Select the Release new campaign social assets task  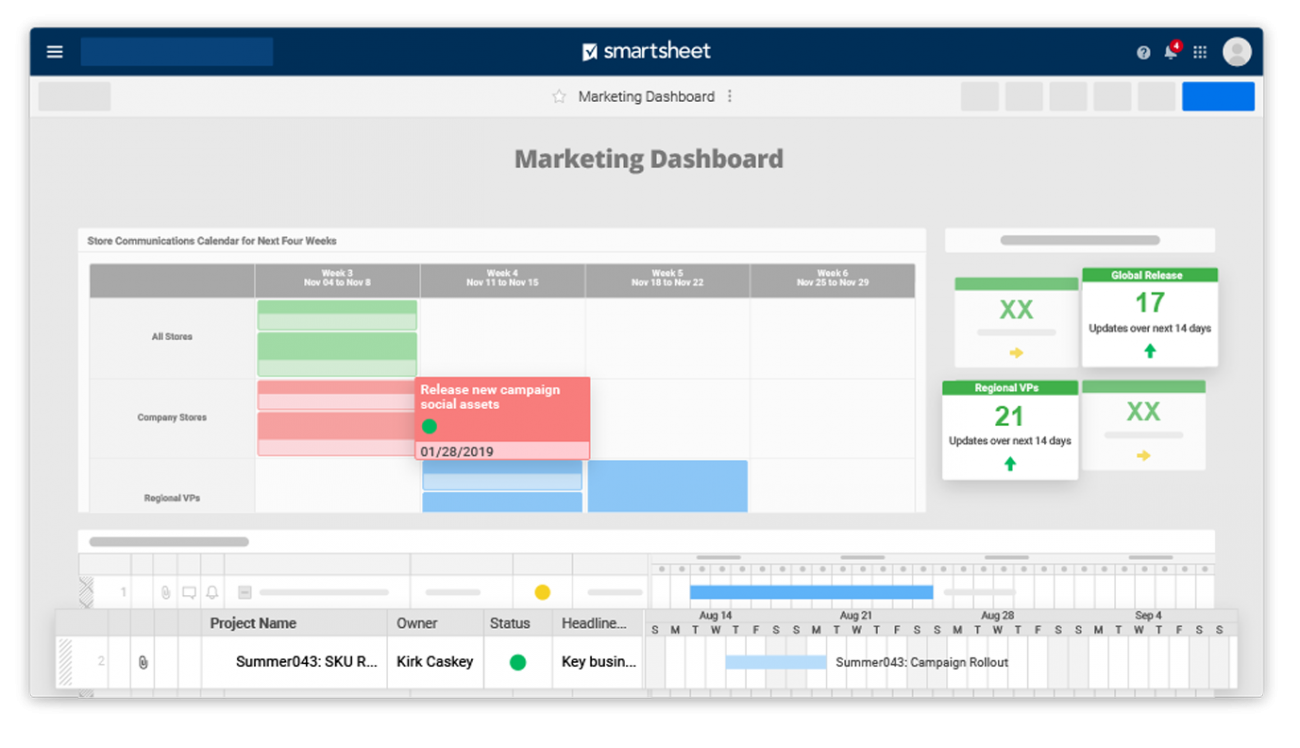point(502,412)
